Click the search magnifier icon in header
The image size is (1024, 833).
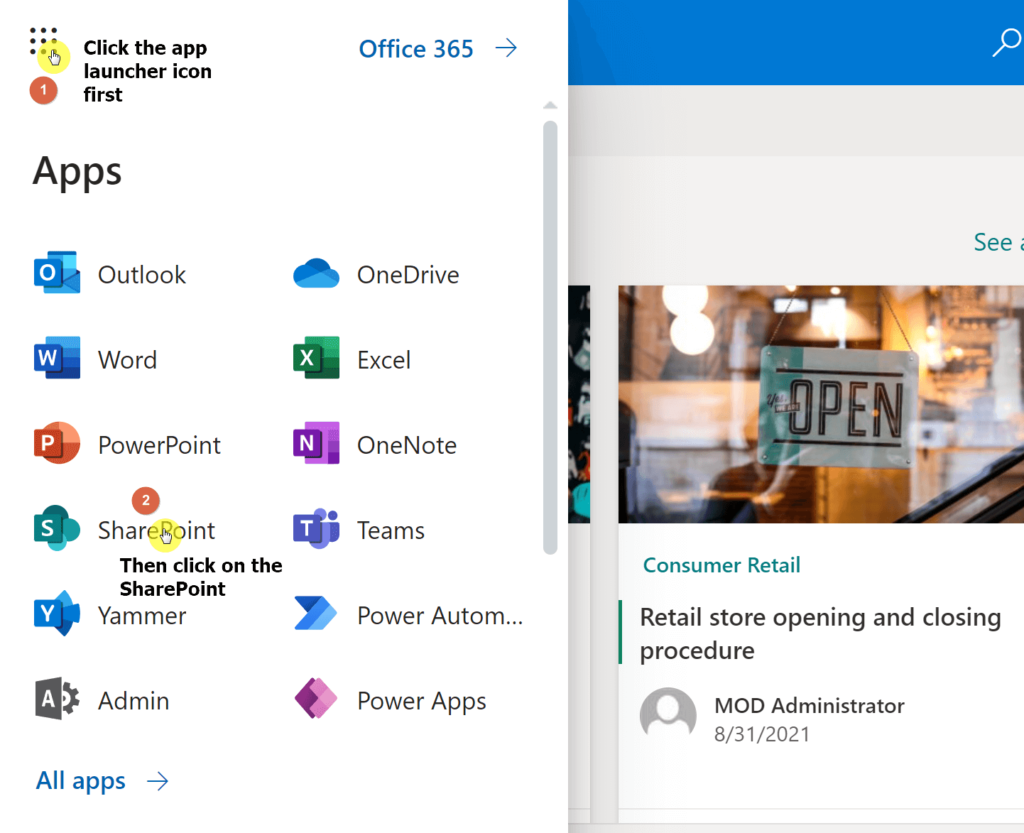point(1007,42)
